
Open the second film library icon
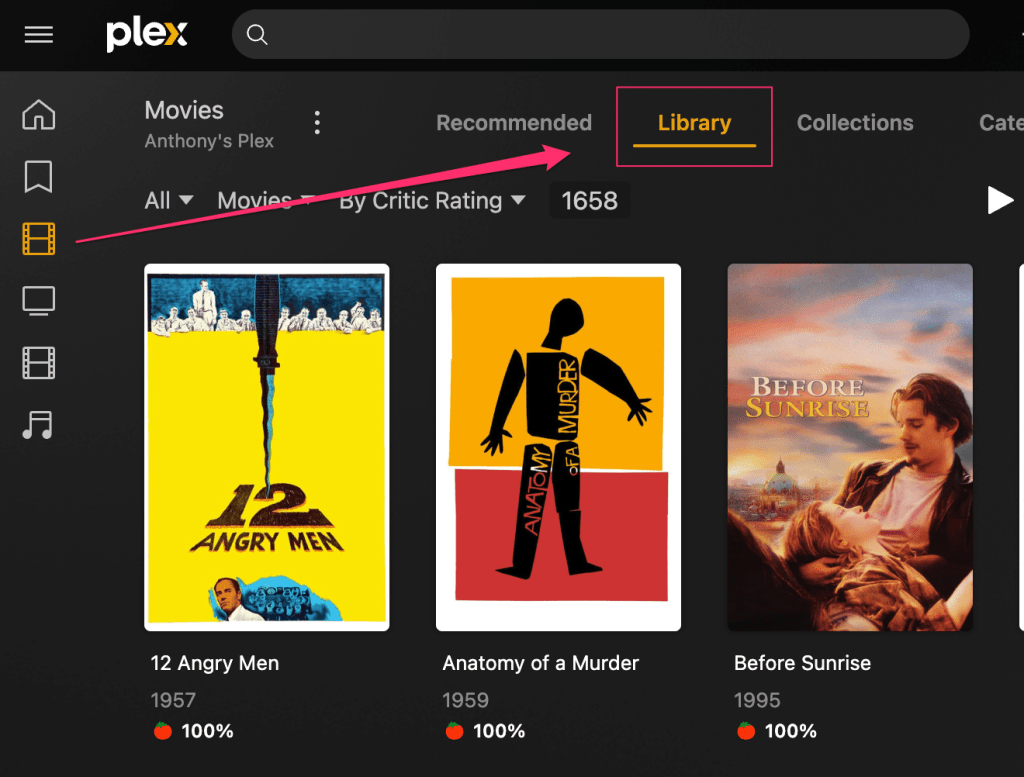[39, 363]
